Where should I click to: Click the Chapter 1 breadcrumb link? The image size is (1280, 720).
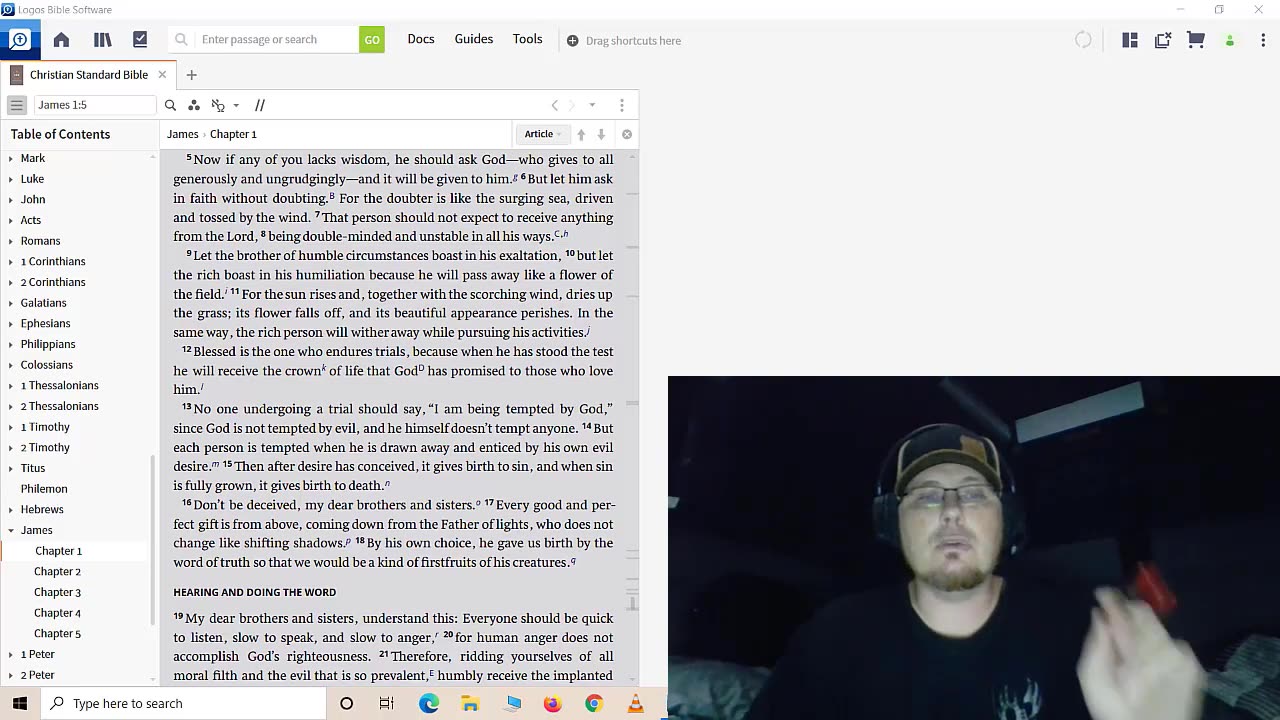point(233,134)
